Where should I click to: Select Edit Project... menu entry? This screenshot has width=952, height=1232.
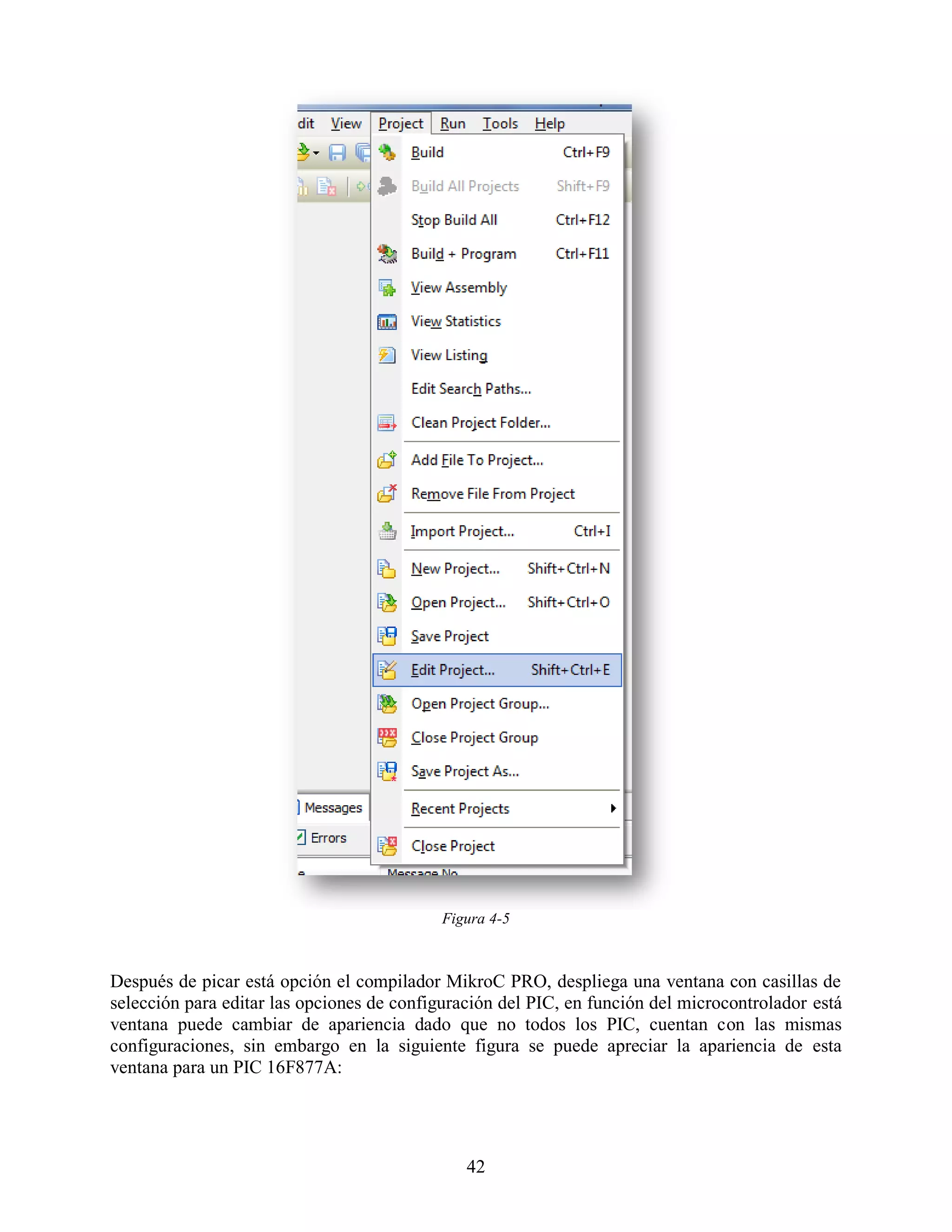click(x=453, y=670)
